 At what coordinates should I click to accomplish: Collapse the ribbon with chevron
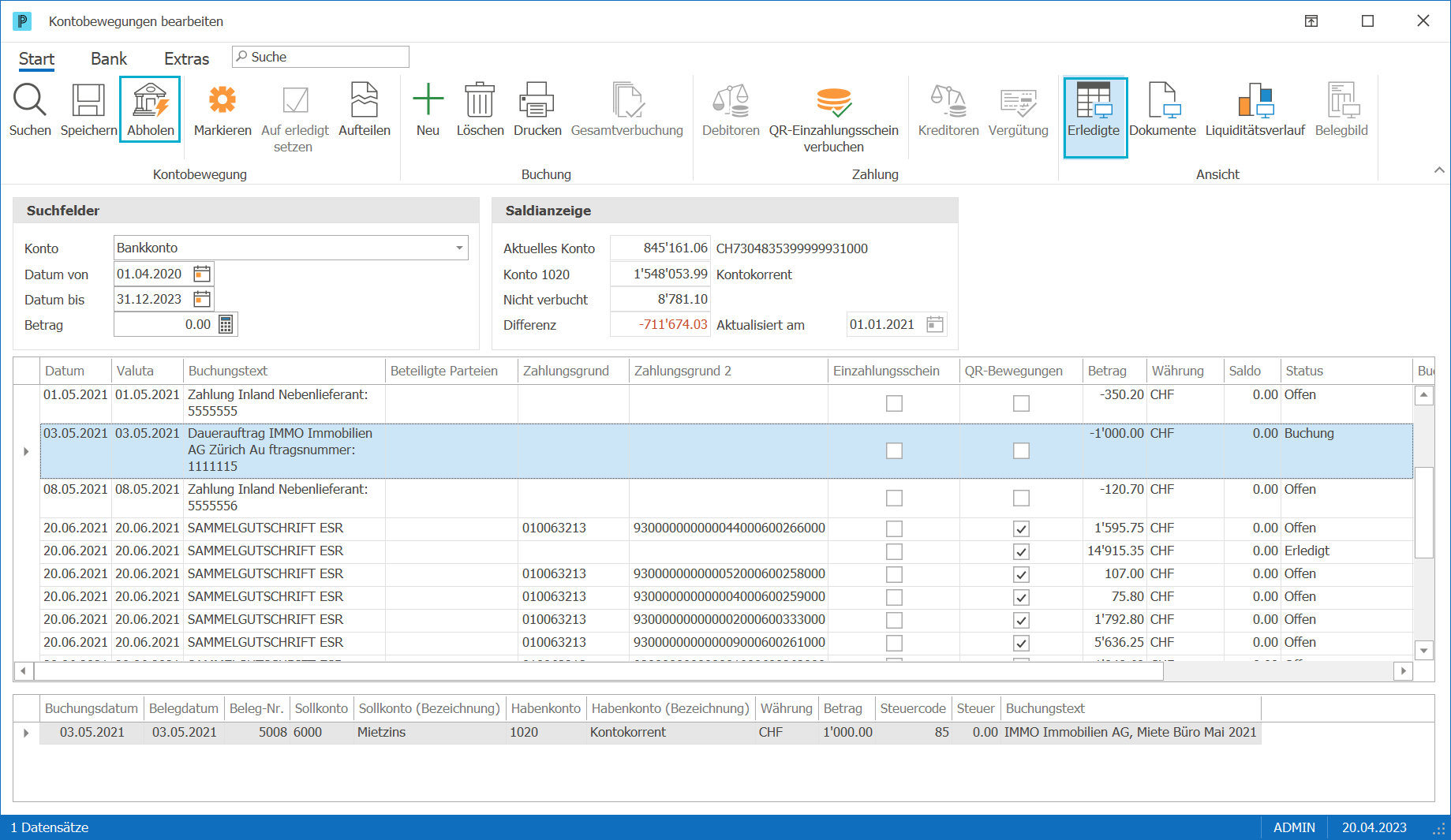pyautogui.click(x=1439, y=170)
